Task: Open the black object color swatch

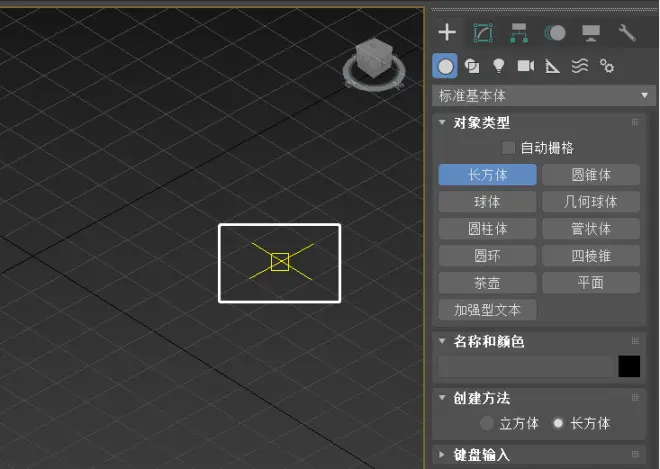Action: coord(629,366)
